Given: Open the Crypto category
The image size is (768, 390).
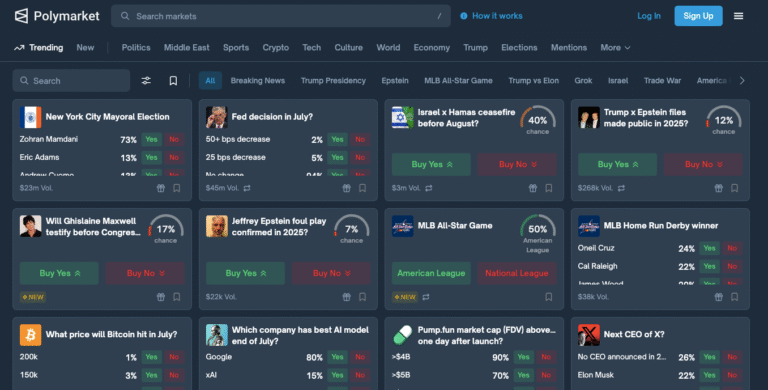Looking at the screenshot, I should pos(276,48).
